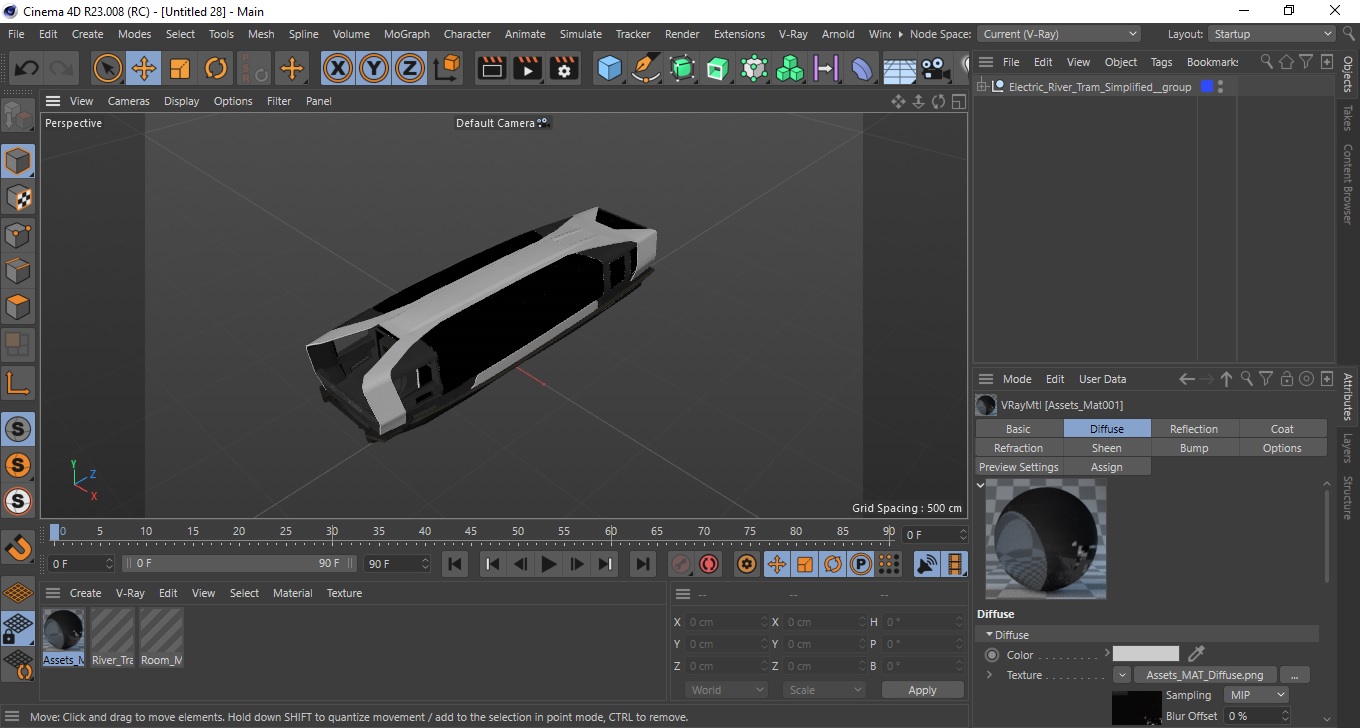Image resolution: width=1360 pixels, height=728 pixels.
Task: Pick color with the eyedropper
Action: tap(1195, 654)
